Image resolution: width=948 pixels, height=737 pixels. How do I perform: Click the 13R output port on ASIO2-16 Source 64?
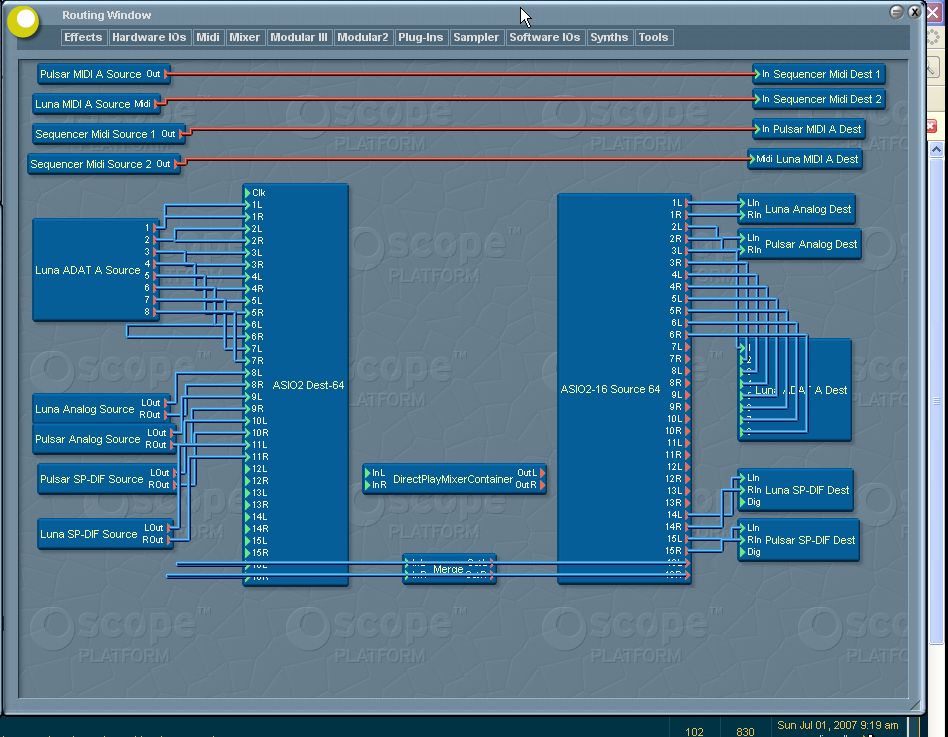coord(687,503)
